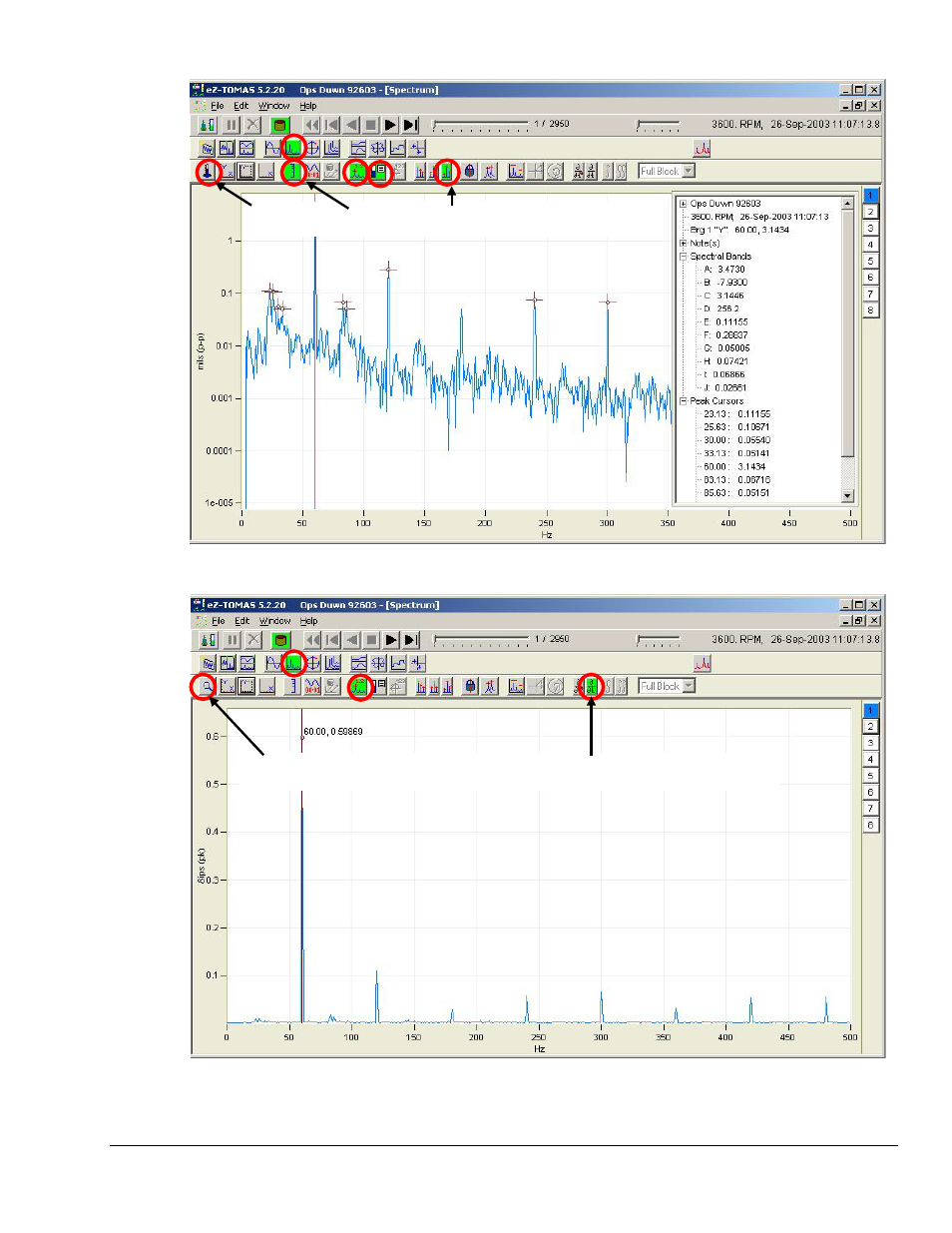Toggle green peak cursor button in top window
Screen dimensions: 952x1233
[356, 172]
